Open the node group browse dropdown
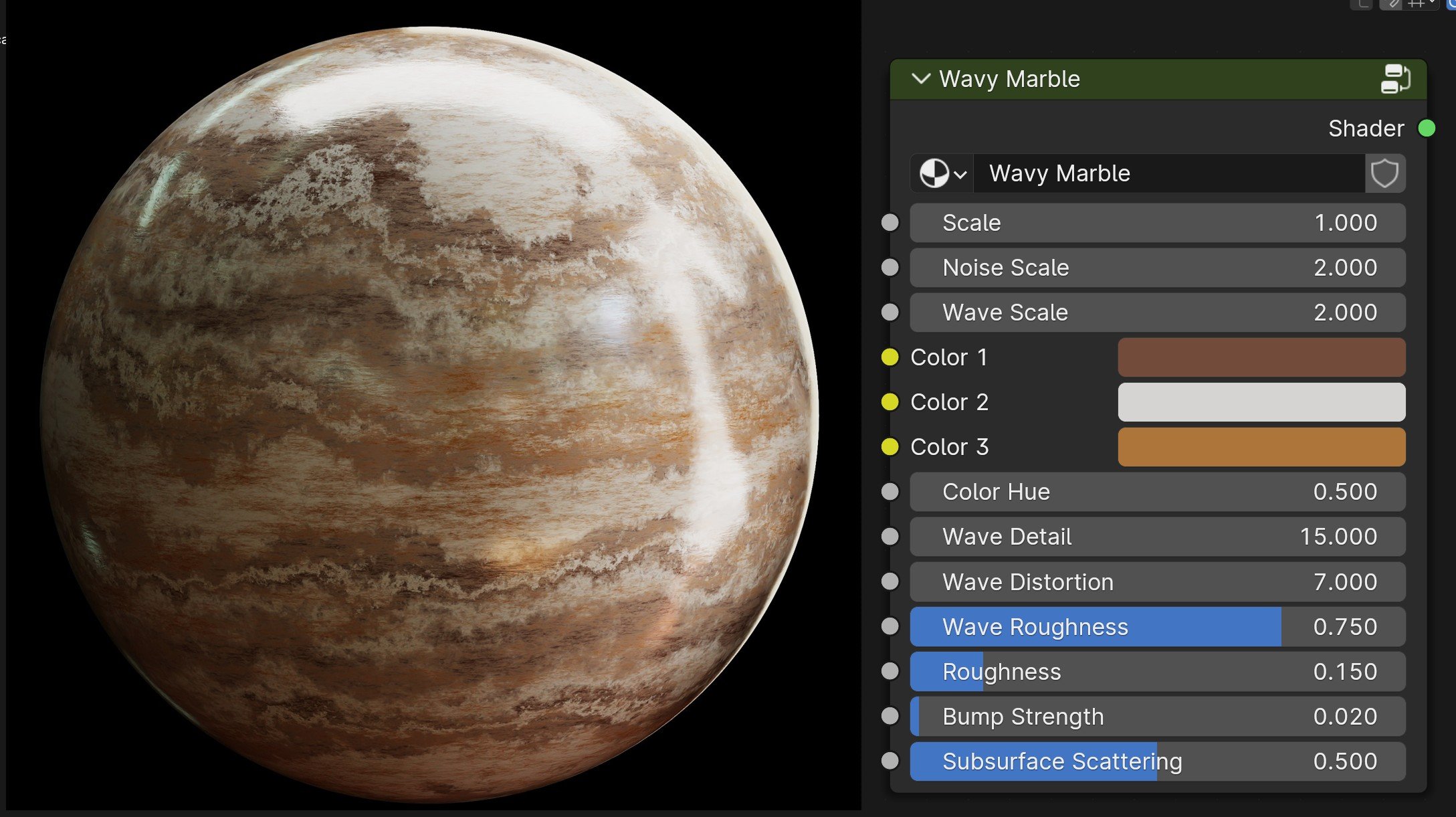The image size is (1456, 817). pyautogui.click(x=942, y=174)
